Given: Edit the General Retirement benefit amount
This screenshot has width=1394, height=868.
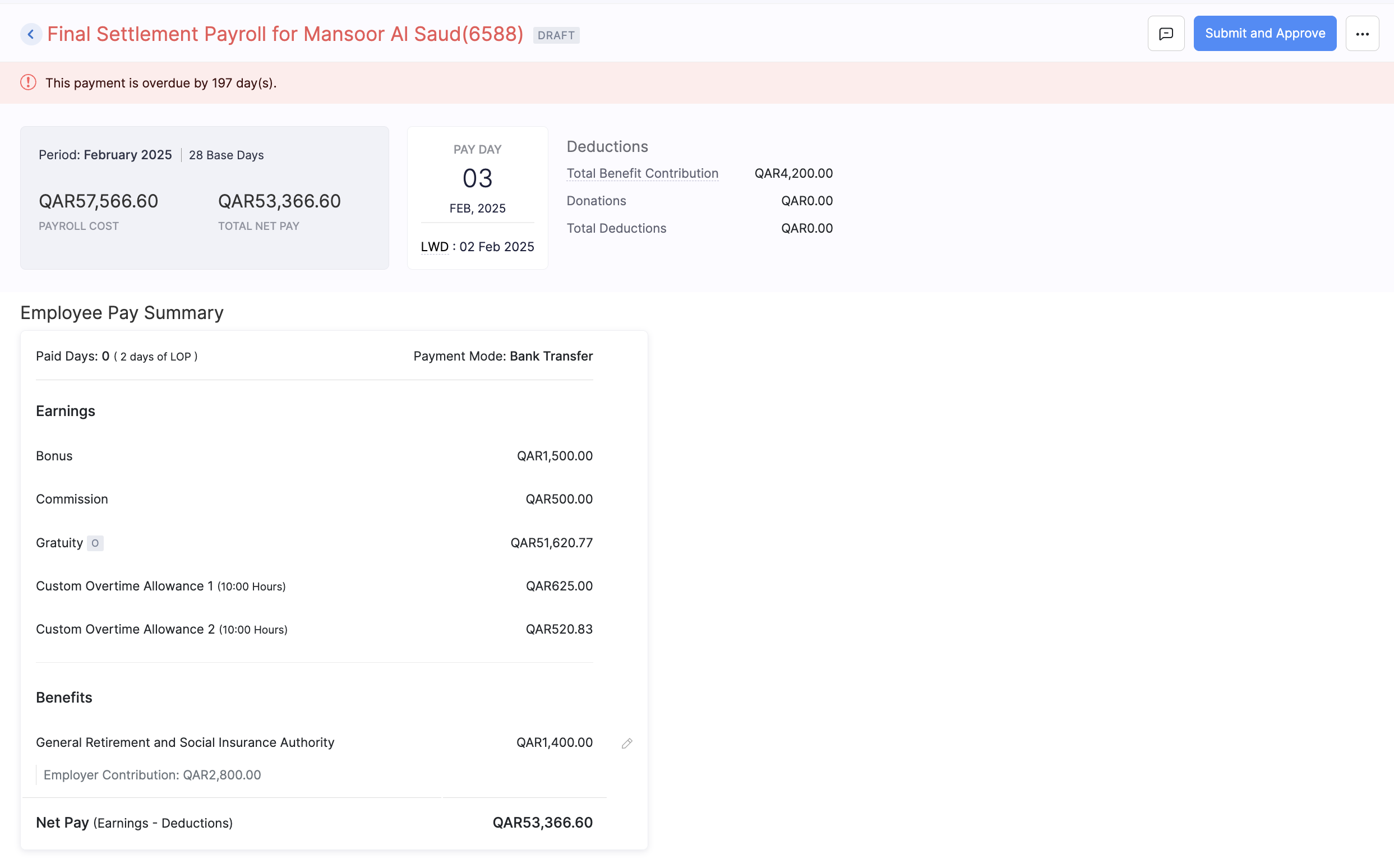Looking at the screenshot, I should point(626,744).
